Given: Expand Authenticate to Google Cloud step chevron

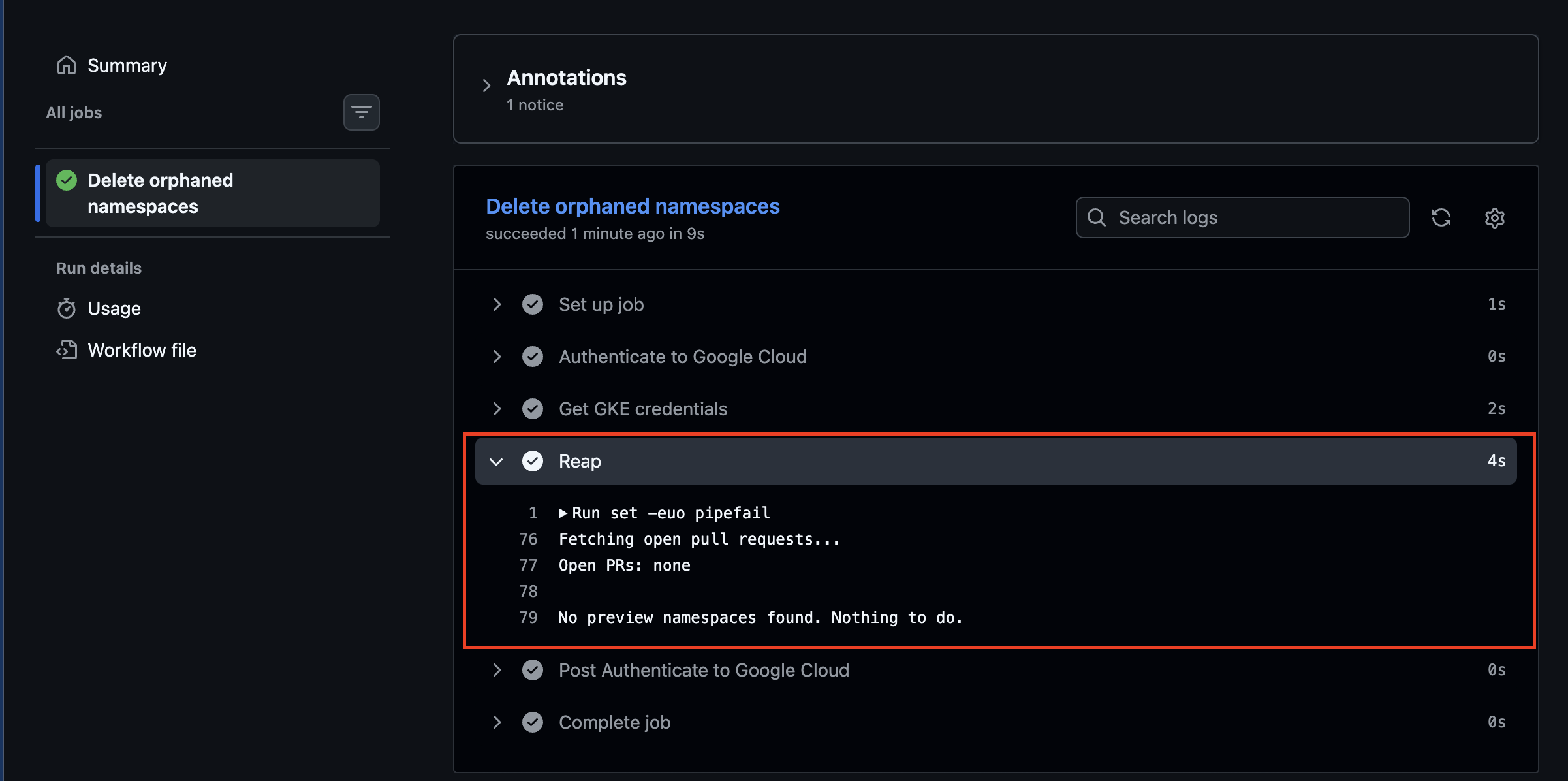Looking at the screenshot, I should point(497,357).
